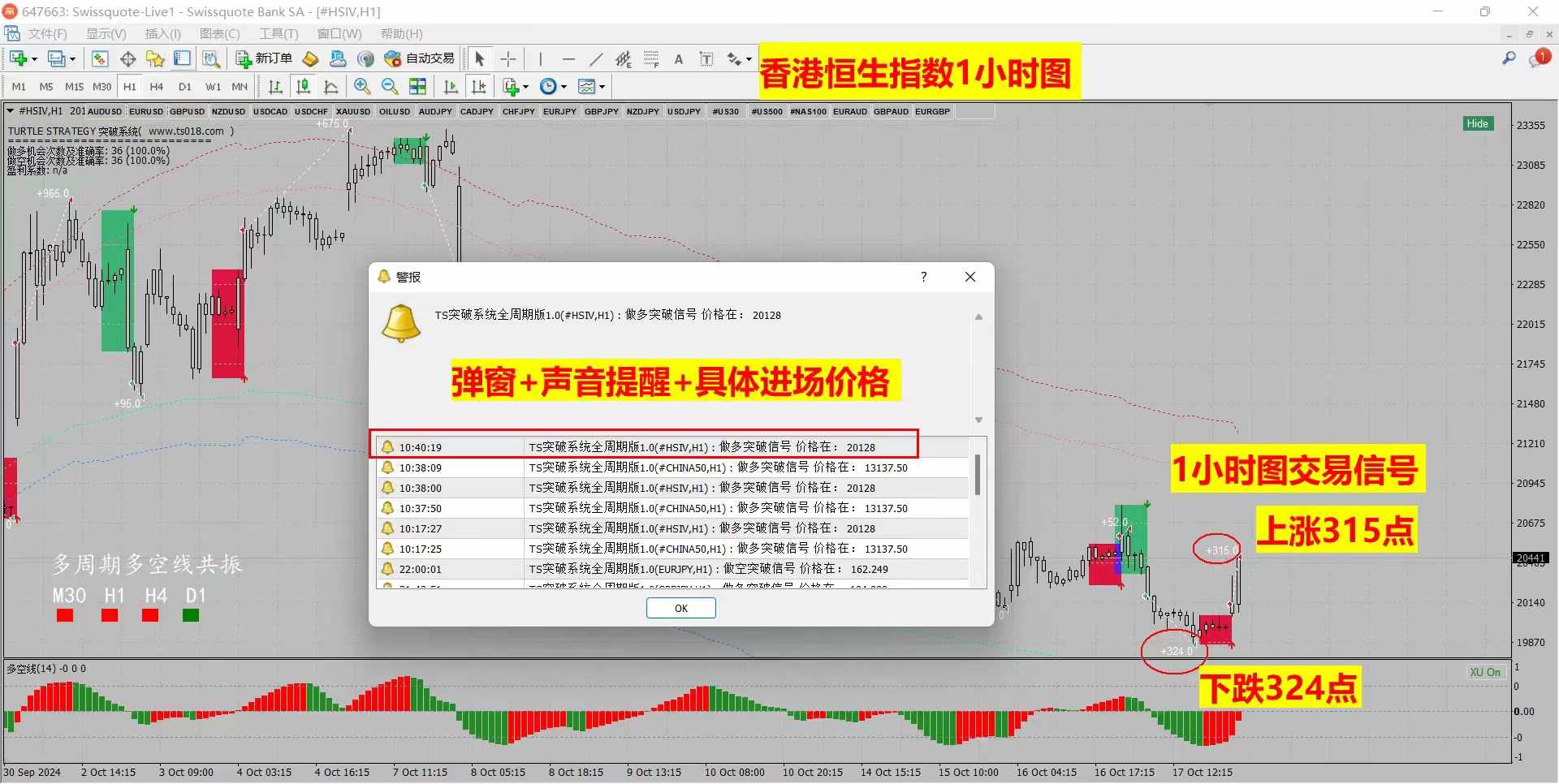
Task: Switch chart to candlestick style
Action: [303, 86]
